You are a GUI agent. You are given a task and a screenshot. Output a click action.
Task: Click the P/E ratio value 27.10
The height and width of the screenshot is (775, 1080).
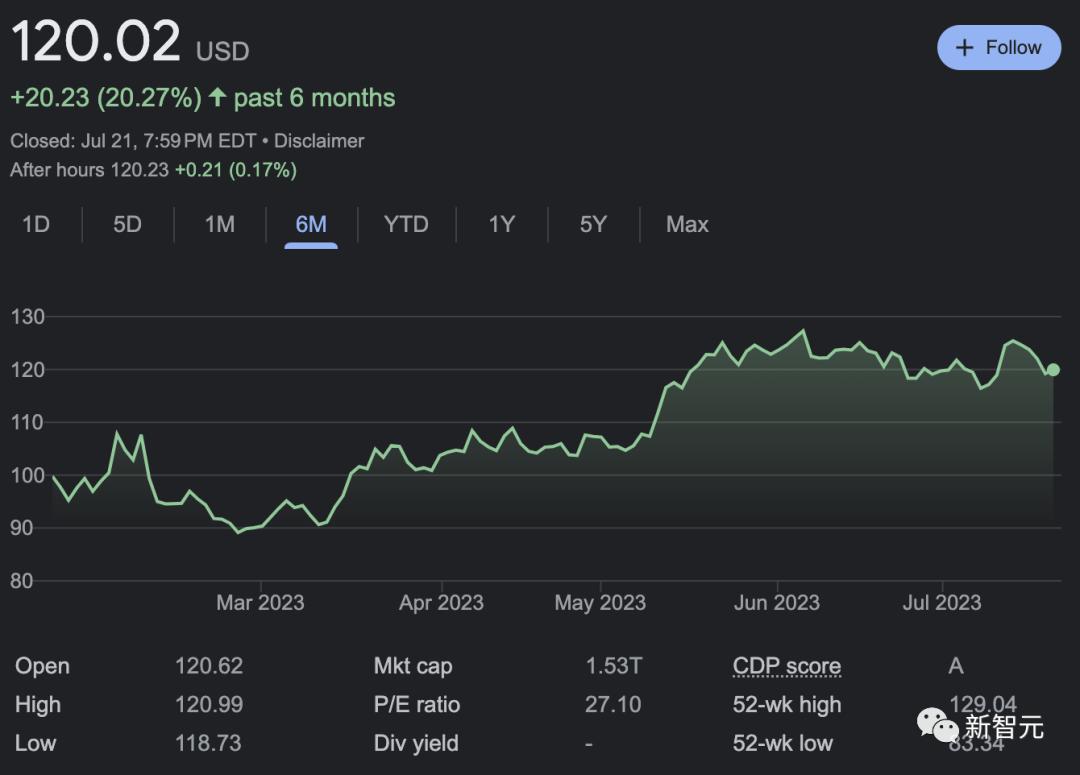coord(613,705)
